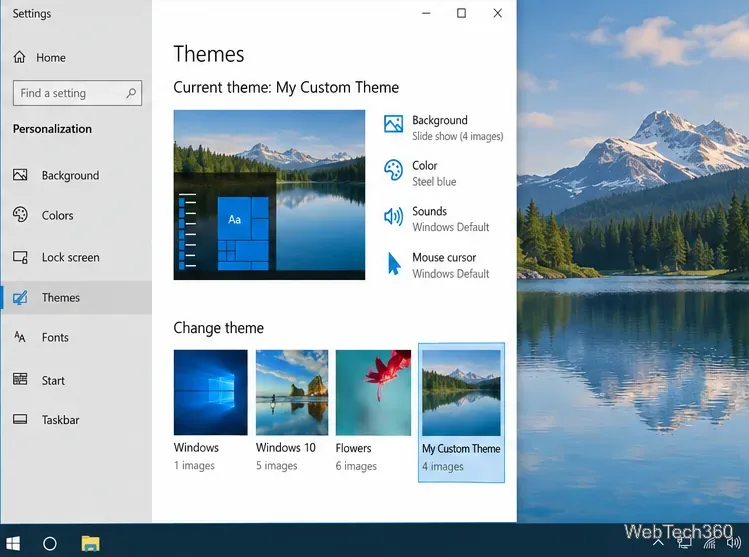
Task: Select Themes in the sidebar
Action: pos(76,298)
